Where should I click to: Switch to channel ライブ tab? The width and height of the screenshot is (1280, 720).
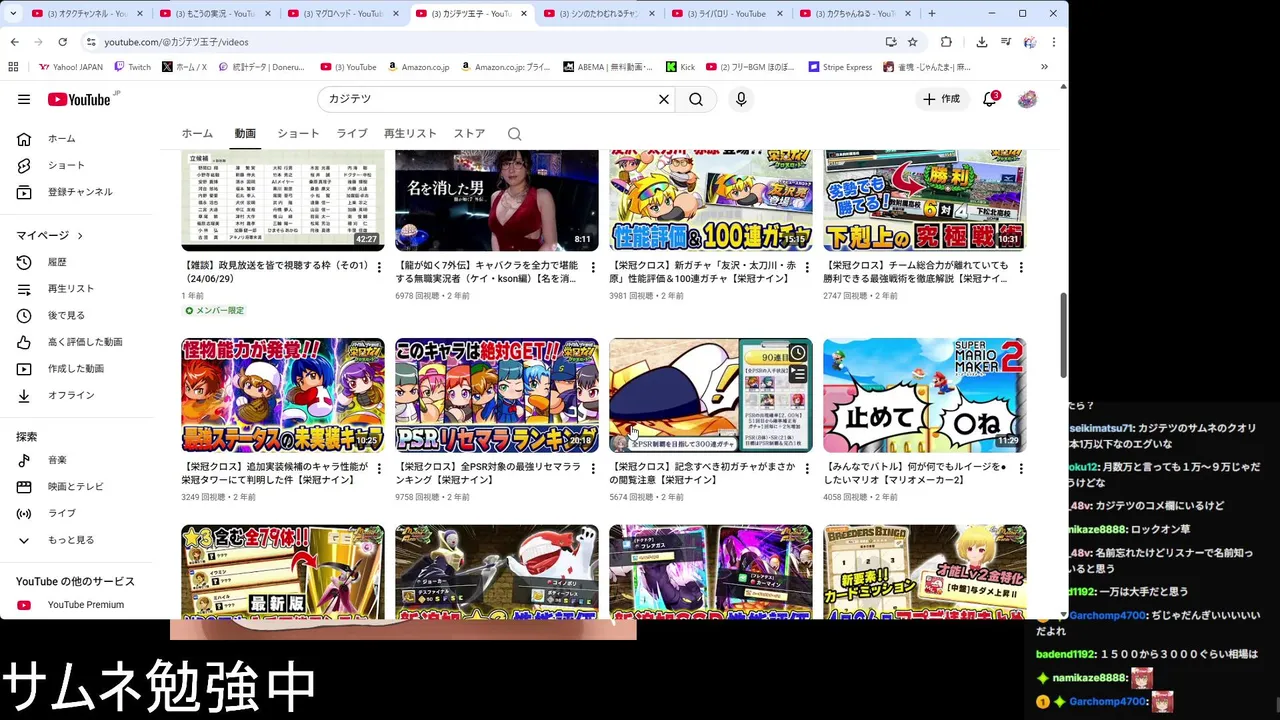351,134
